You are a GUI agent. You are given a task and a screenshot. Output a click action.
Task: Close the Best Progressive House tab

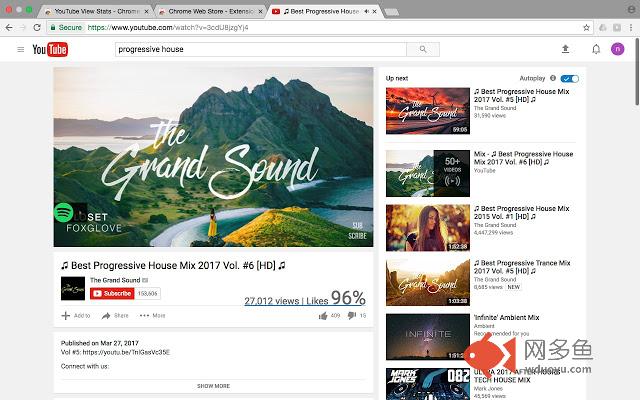[374, 11]
